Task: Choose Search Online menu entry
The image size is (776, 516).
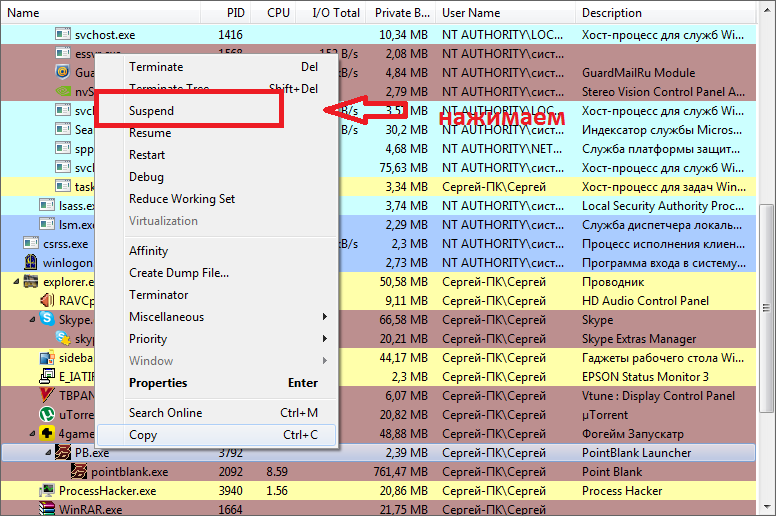Action: tap(218, 413)
